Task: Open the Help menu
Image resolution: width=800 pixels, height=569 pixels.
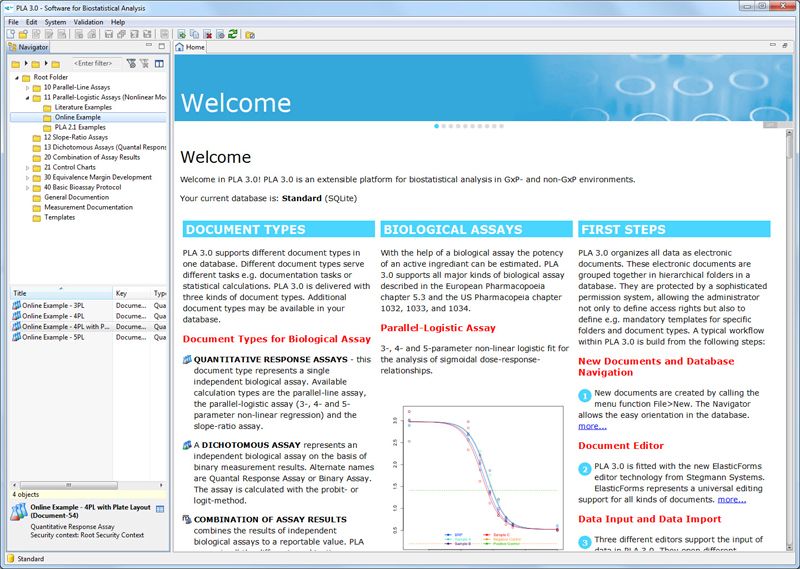Action: pos(118,22)
